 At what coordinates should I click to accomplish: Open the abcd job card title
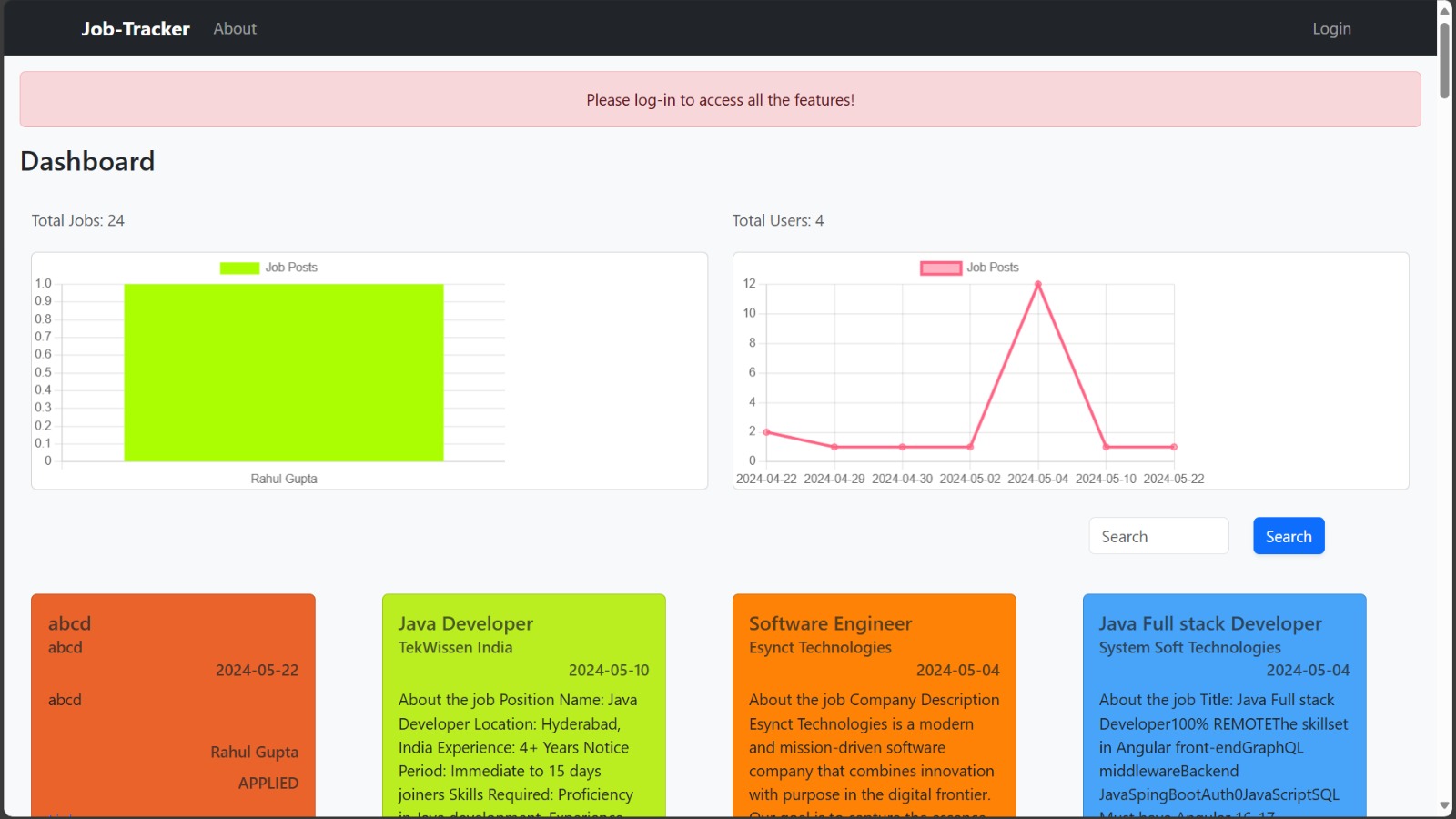(69, 623)
